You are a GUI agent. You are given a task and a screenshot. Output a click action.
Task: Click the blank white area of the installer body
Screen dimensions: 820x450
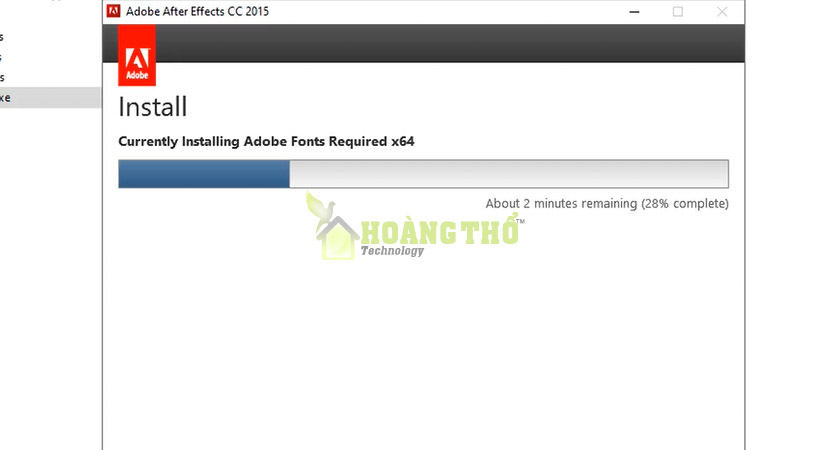tap(424, 356)
